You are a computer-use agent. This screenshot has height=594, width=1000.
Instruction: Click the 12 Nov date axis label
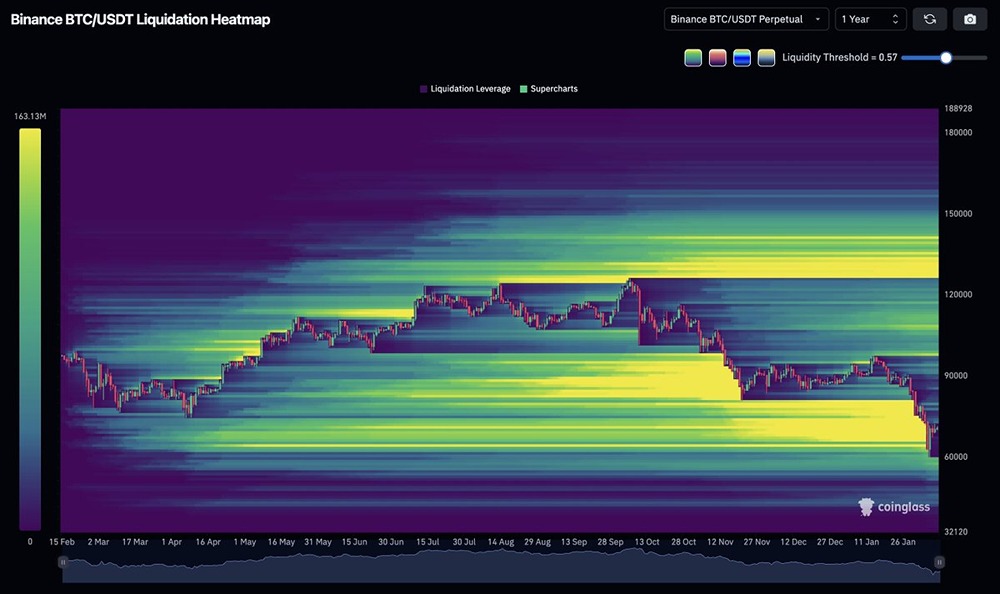[x=720, y=542]
